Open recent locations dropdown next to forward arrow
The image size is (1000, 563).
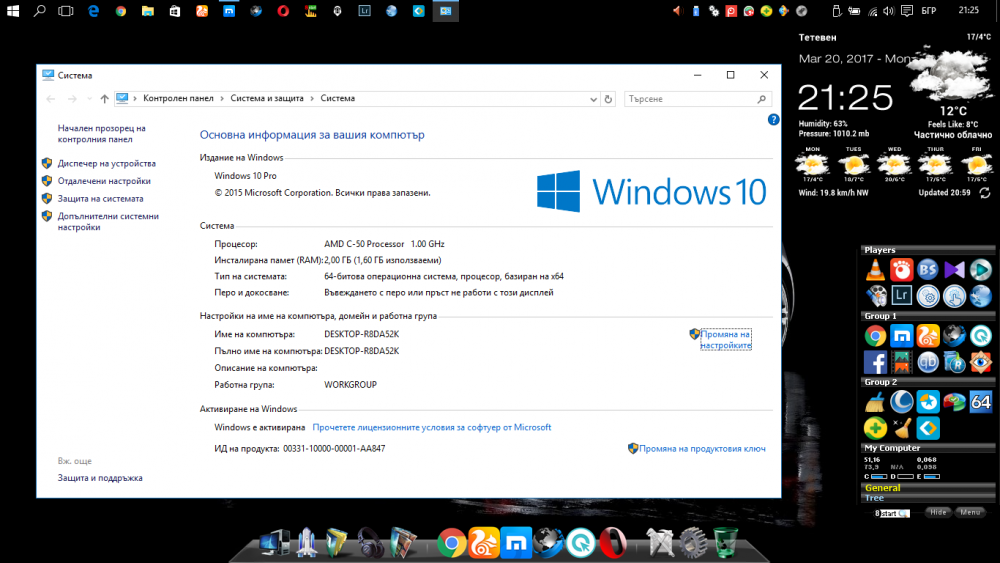pos(89,99)
